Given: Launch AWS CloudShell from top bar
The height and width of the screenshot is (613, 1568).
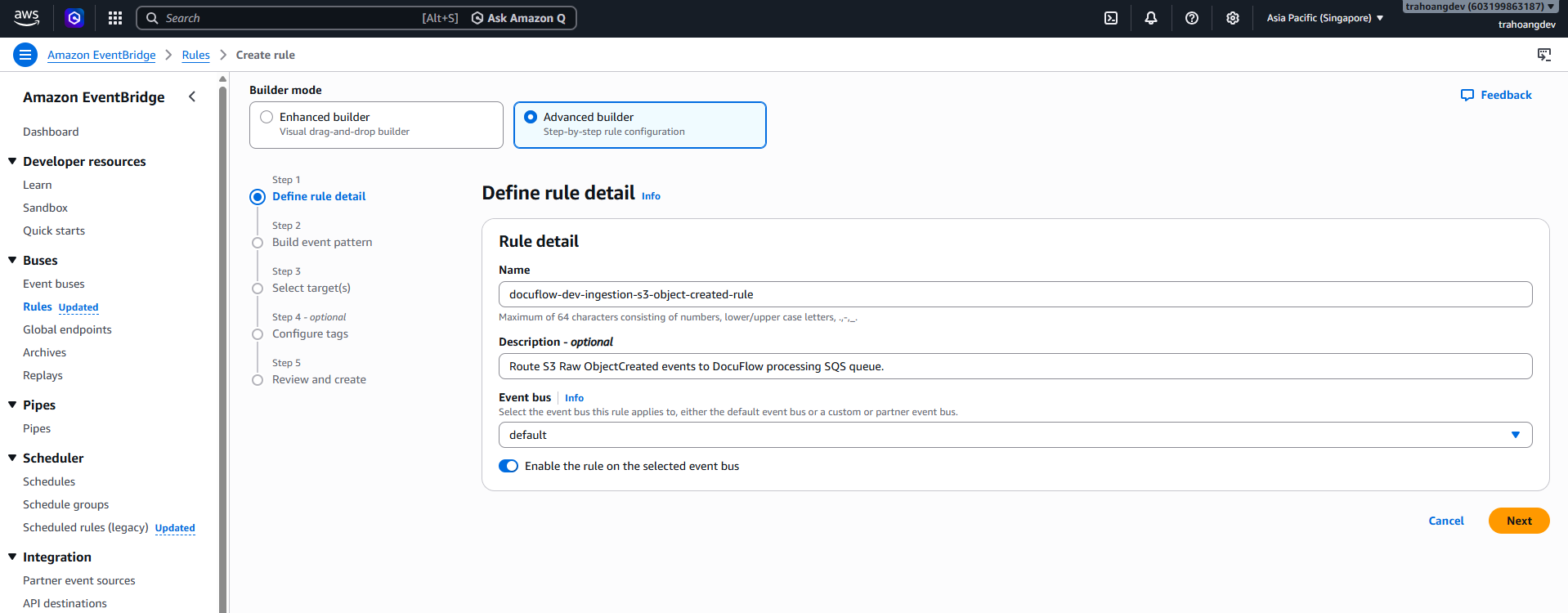Looking at the screenshot, I should click(1111, 18).
